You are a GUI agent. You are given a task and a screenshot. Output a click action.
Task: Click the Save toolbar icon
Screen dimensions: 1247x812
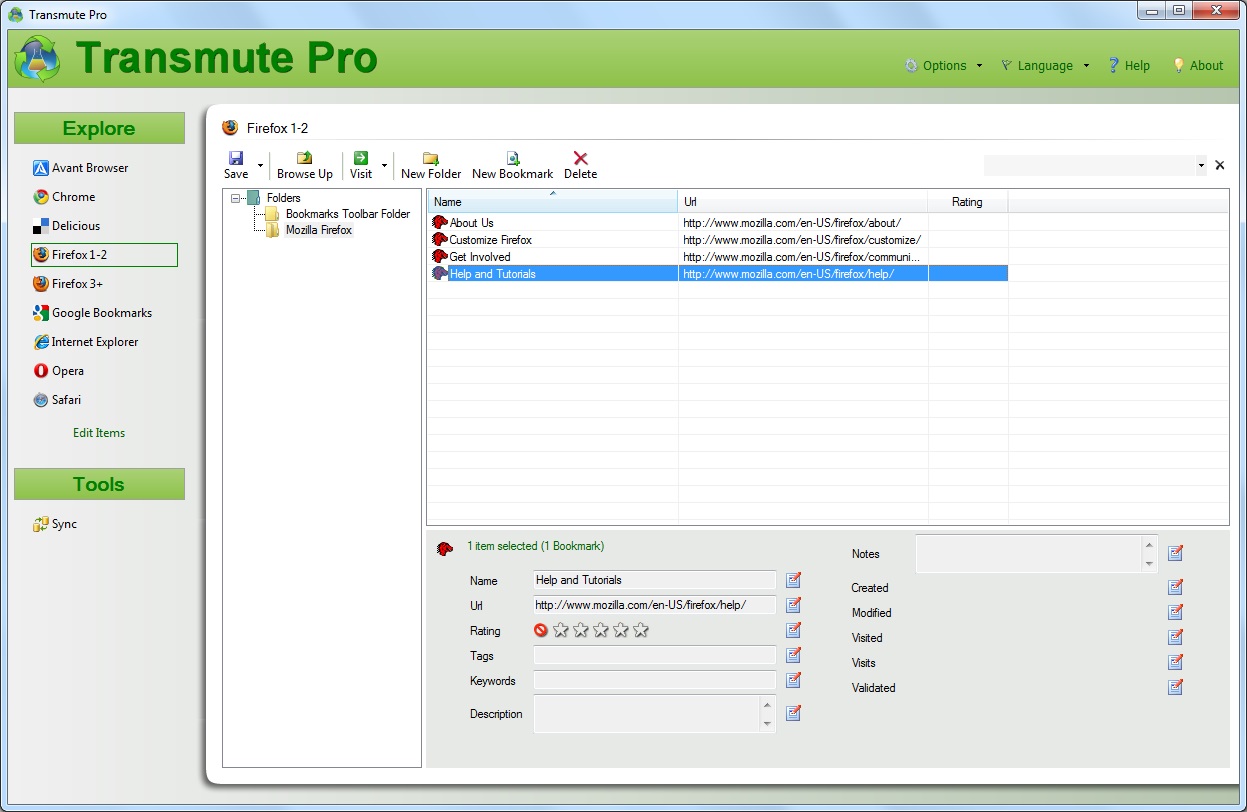coord(236,158)
